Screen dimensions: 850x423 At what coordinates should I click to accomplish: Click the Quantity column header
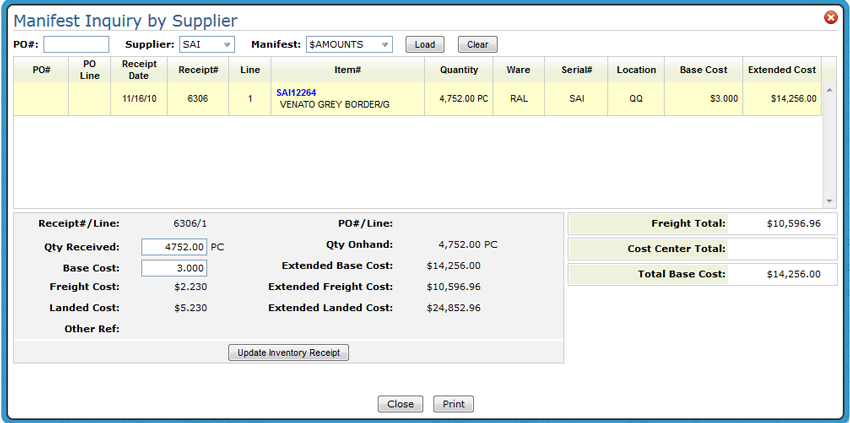tap(459, 70)
